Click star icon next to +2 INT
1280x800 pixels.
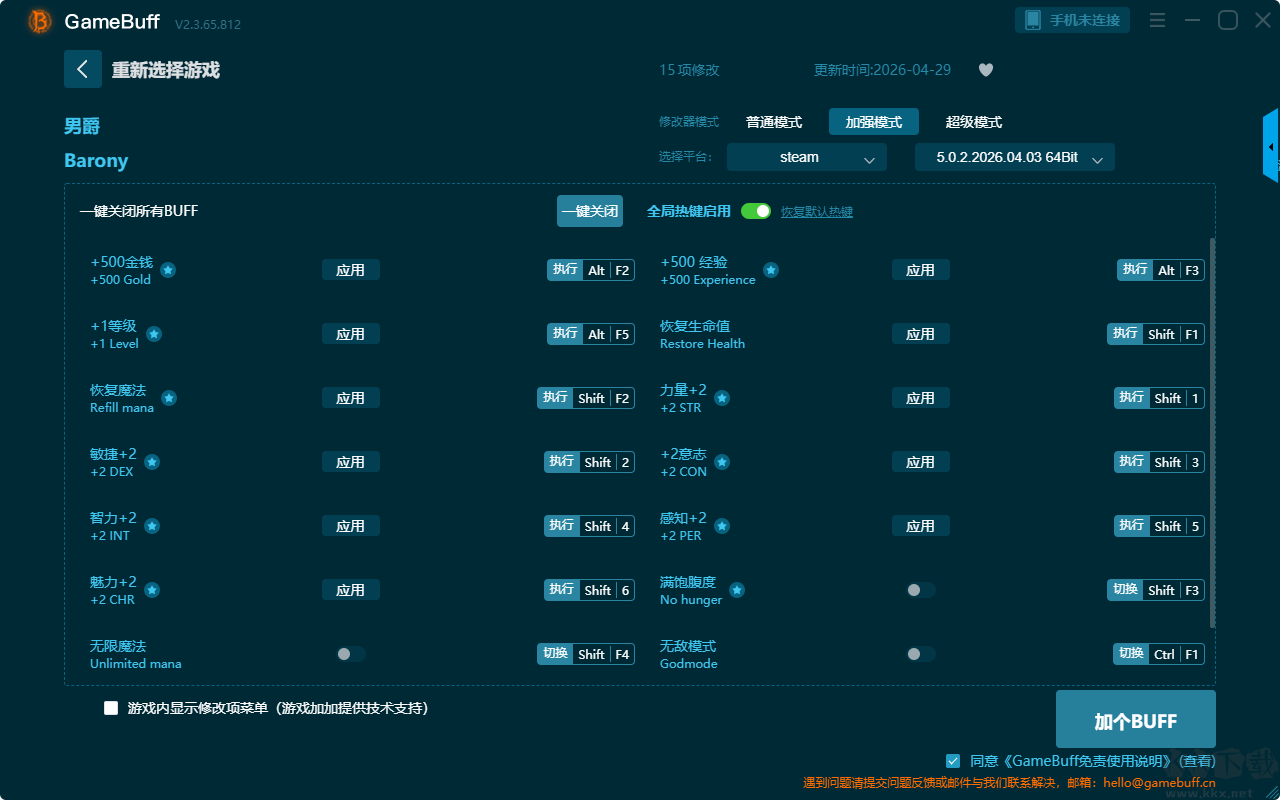click(x=152, y=526)
